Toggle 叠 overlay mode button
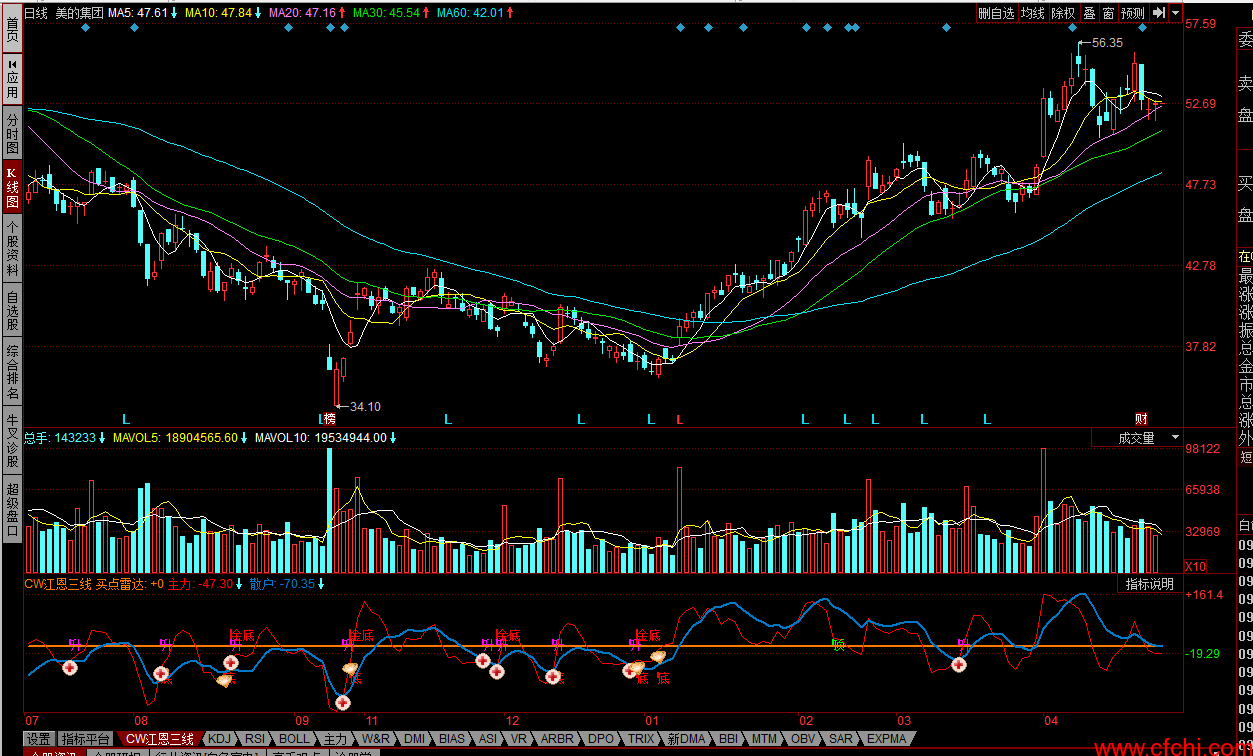Screen dimensions: 1253x756 (x=1089, y=13)
